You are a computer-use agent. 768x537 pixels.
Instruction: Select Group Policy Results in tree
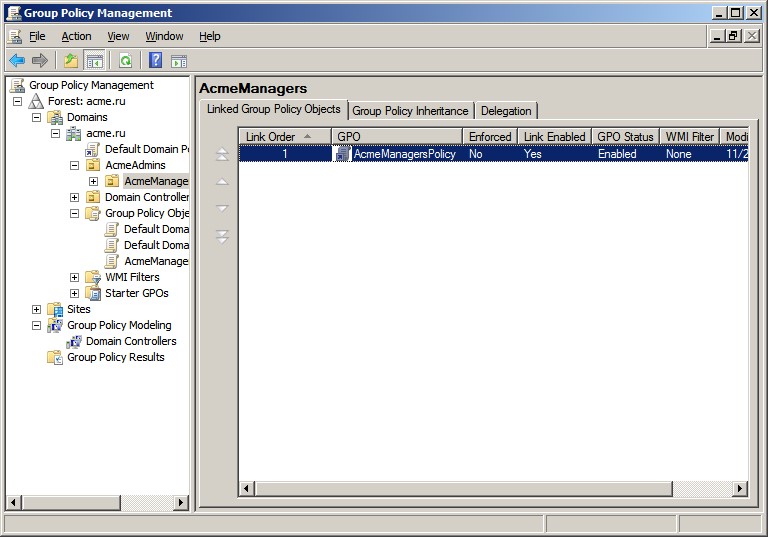(x=115, y=357)
